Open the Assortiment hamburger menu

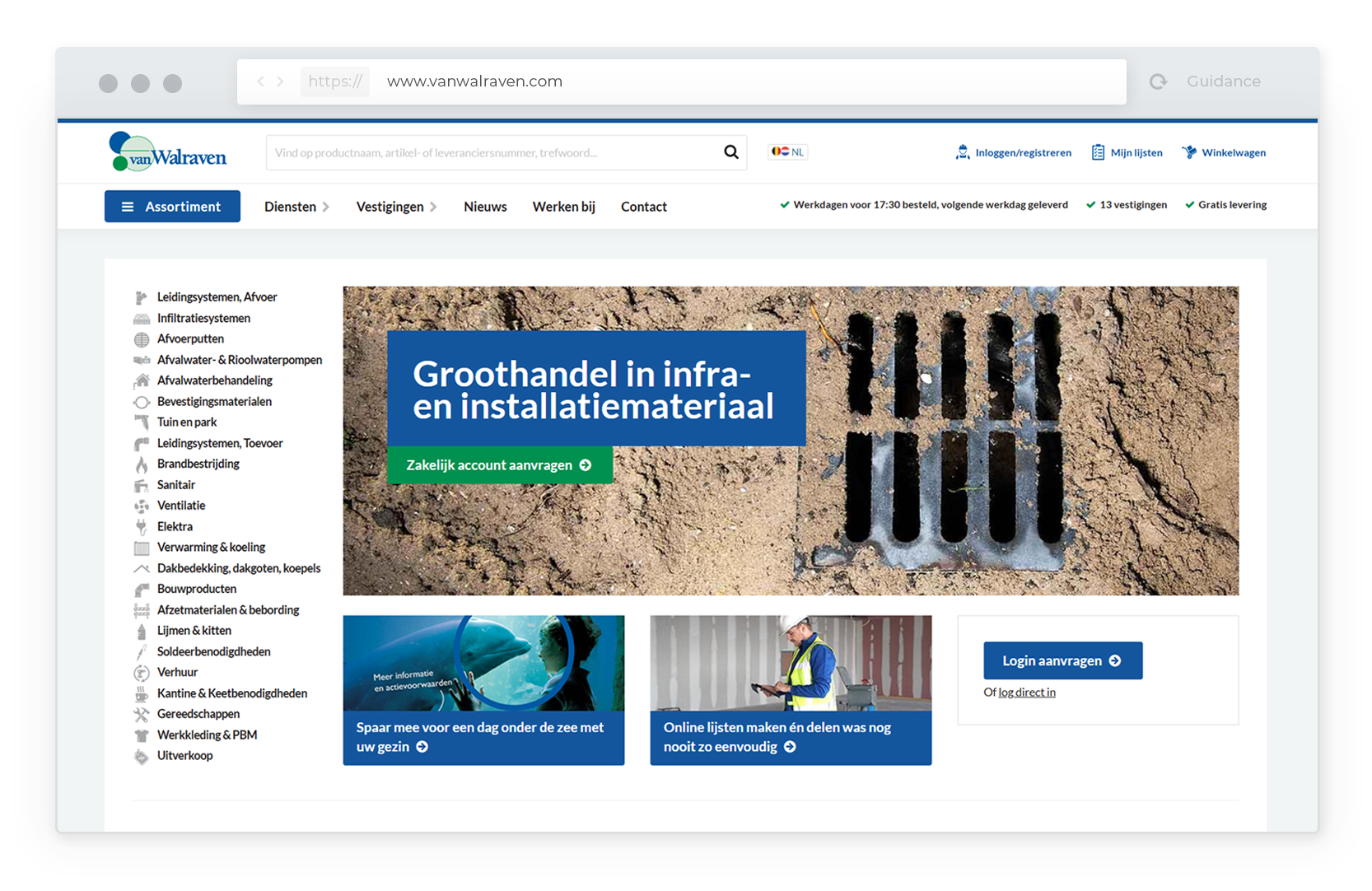[x=172, y=207]
